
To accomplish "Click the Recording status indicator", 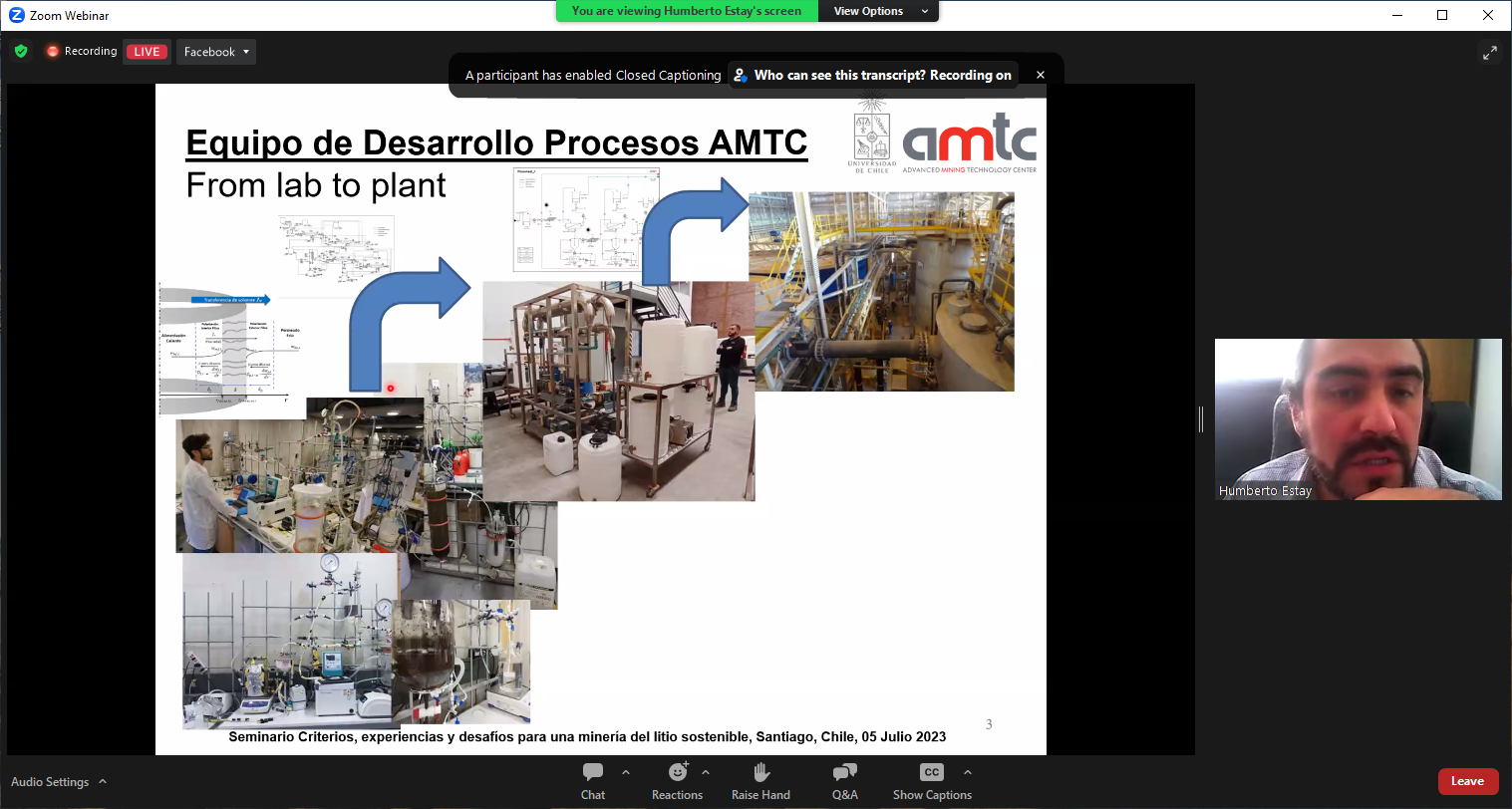I will coord(82,51).
